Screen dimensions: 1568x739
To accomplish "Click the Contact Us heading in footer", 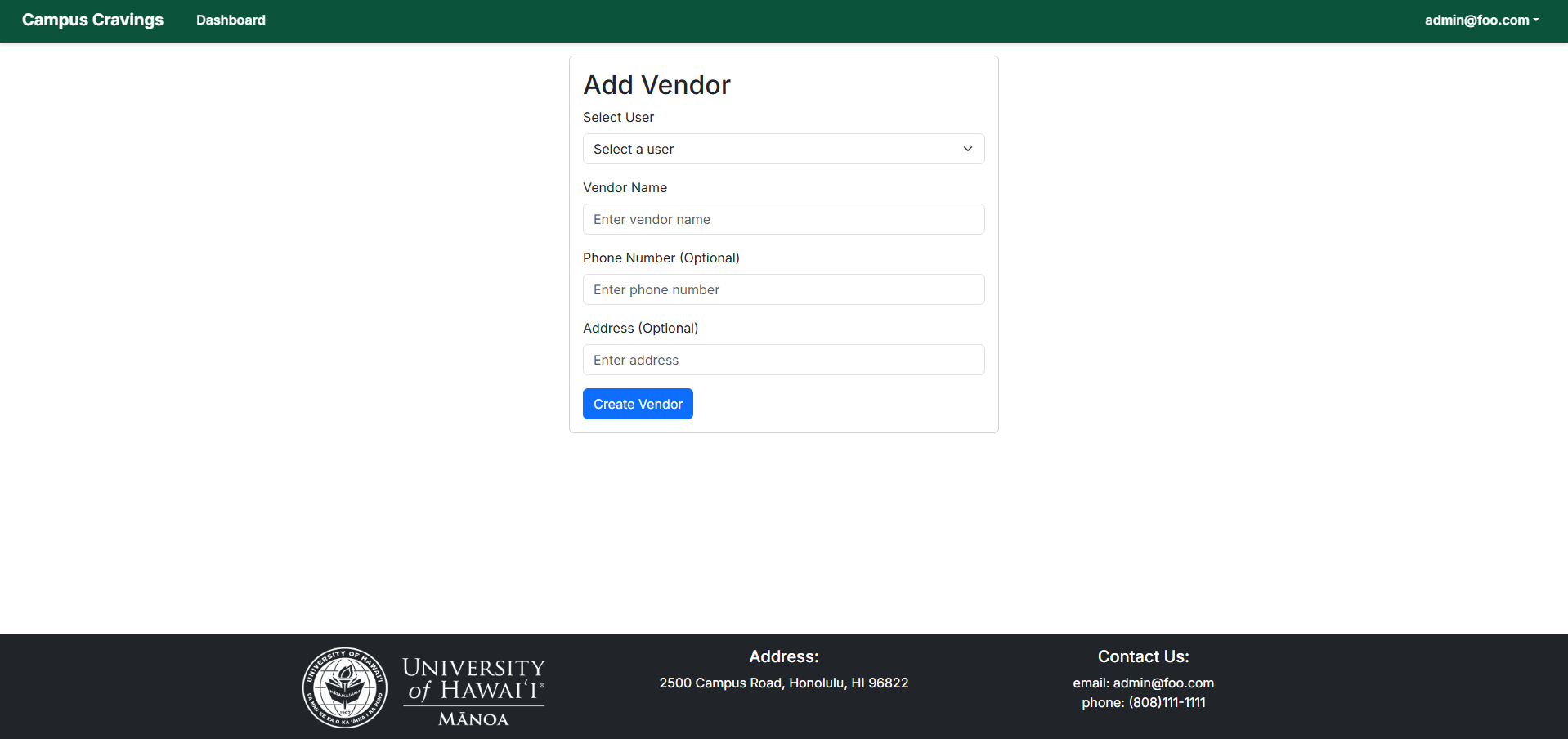I will (x=1143, y=656).
